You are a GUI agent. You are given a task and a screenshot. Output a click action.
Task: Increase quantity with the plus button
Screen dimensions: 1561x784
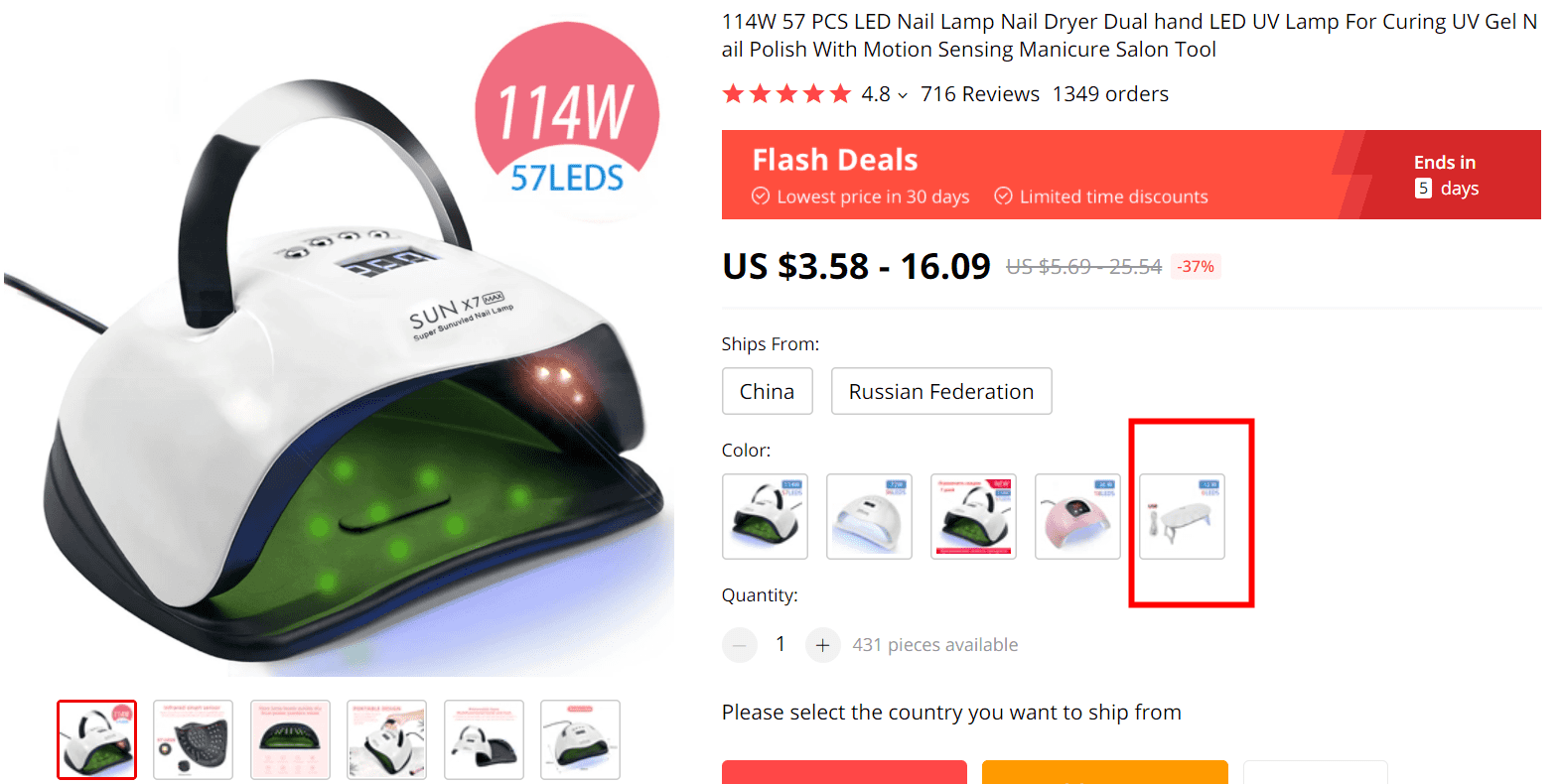pyautogui.click(x=822, y=645)
